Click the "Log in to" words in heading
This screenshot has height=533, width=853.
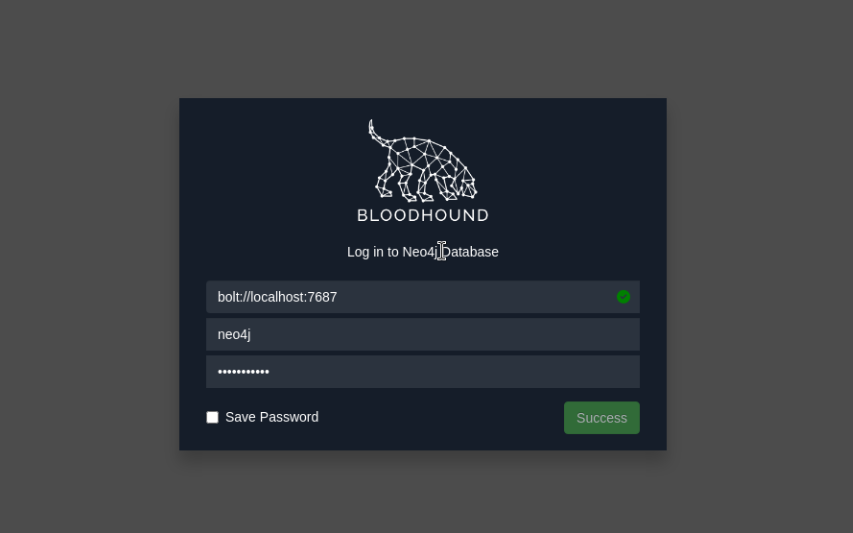click(373, 252)
